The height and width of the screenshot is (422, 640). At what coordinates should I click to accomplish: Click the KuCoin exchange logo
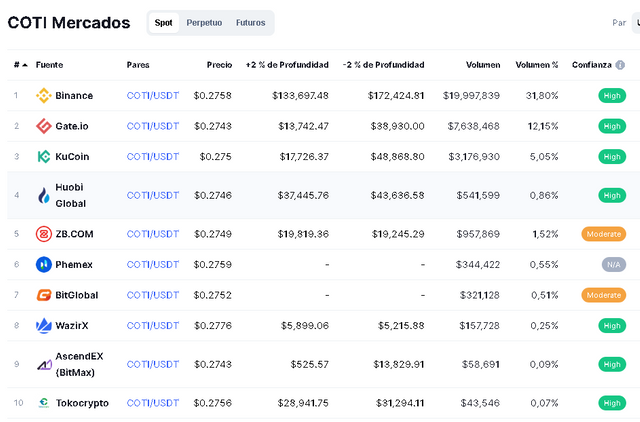click(x=44, y=157)
